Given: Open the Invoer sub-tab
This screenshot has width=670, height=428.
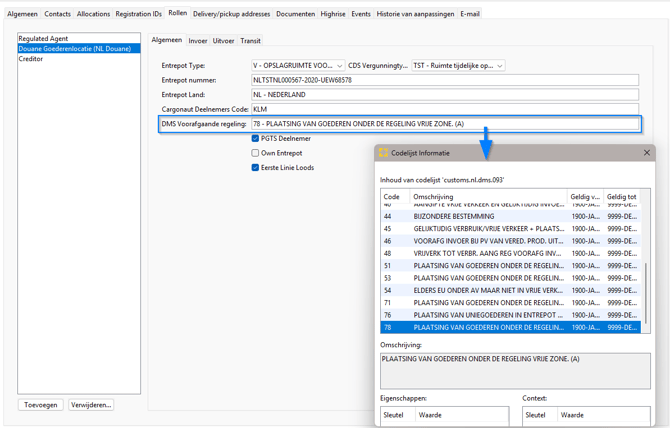Looking at the screenshot, I should (x=197, y=41).
